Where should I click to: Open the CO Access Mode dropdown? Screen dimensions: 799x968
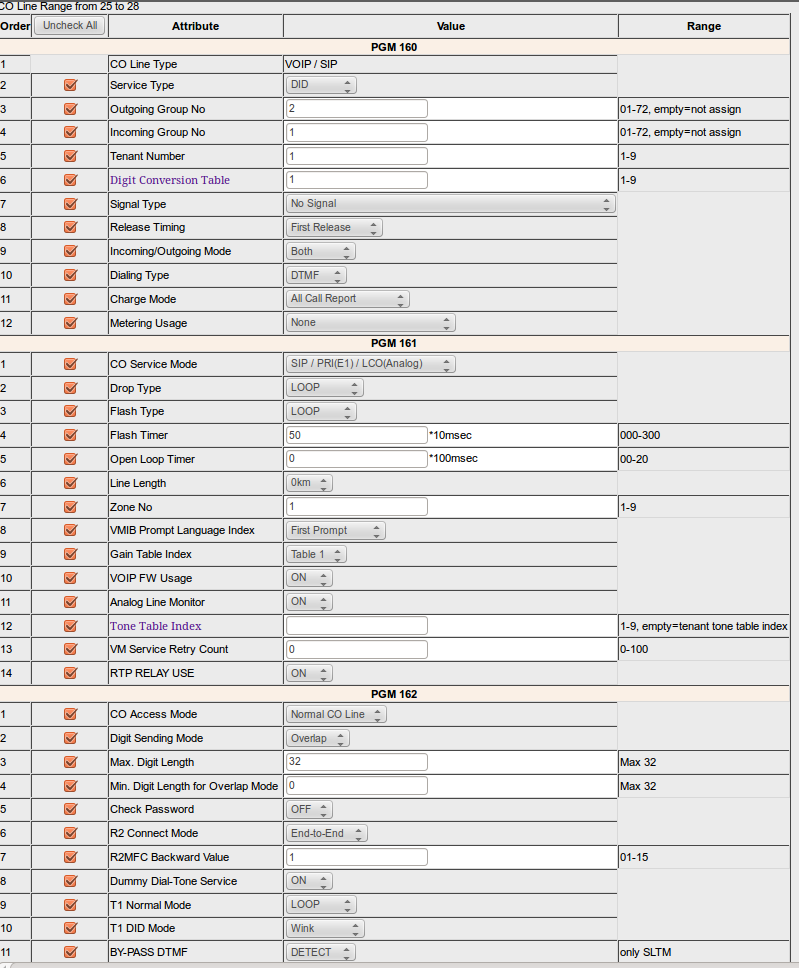tap(336, 714)
